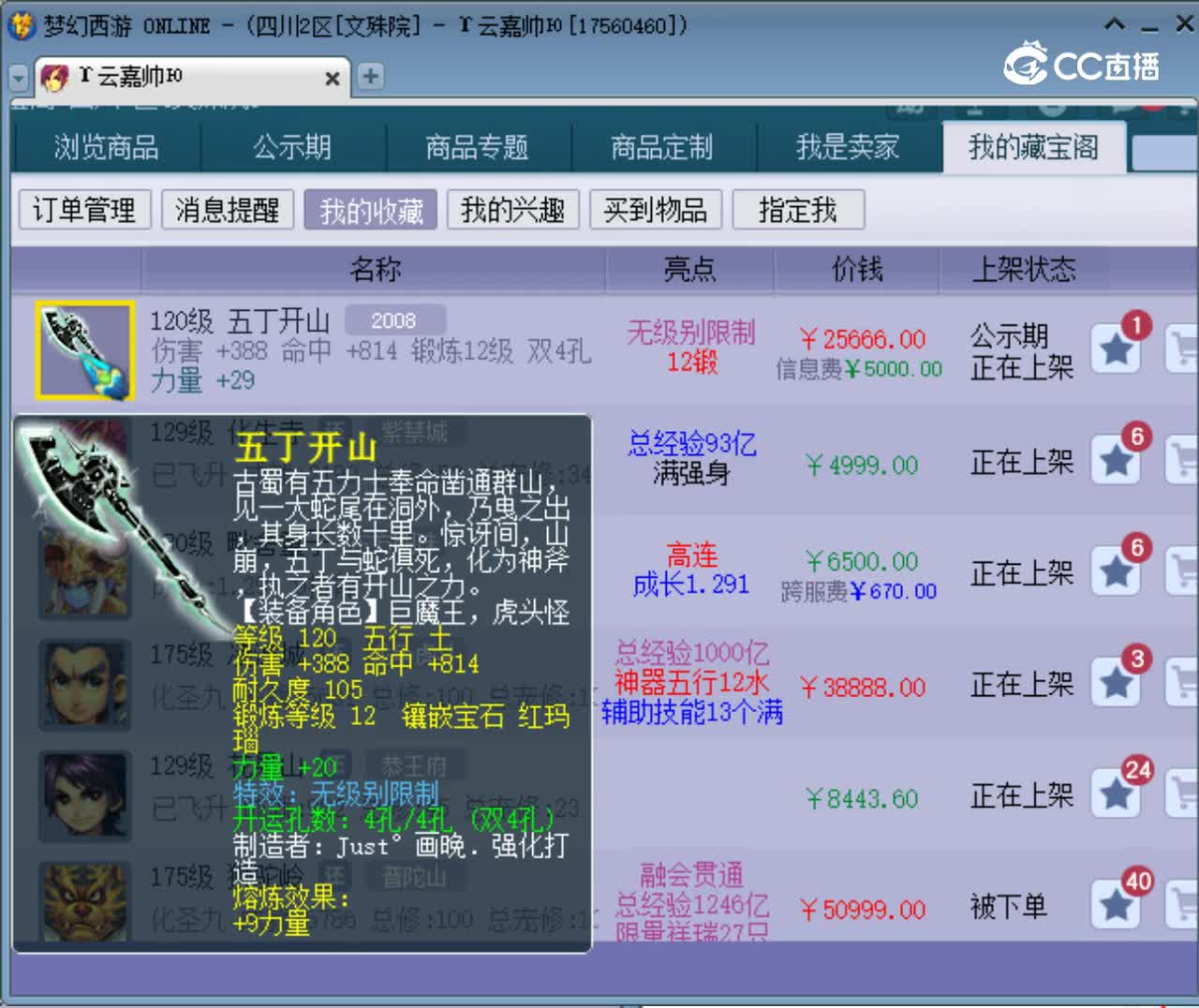Screen dimensions: 1199x1008
Task: Open the 五丁开山 axe item thumbnail
Action: coord(84,350)
